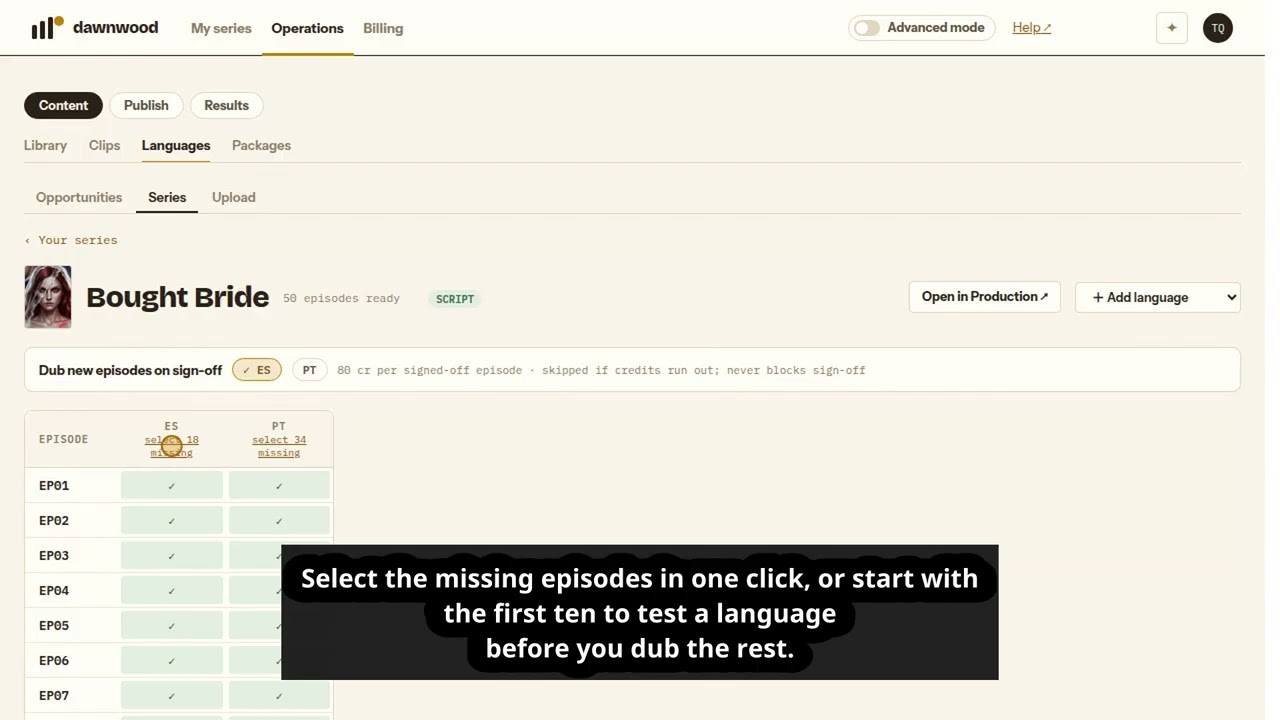The width and height of the screenshot is (1280, 720).
Task: Open the Help link
Action: pos(1031,28)
